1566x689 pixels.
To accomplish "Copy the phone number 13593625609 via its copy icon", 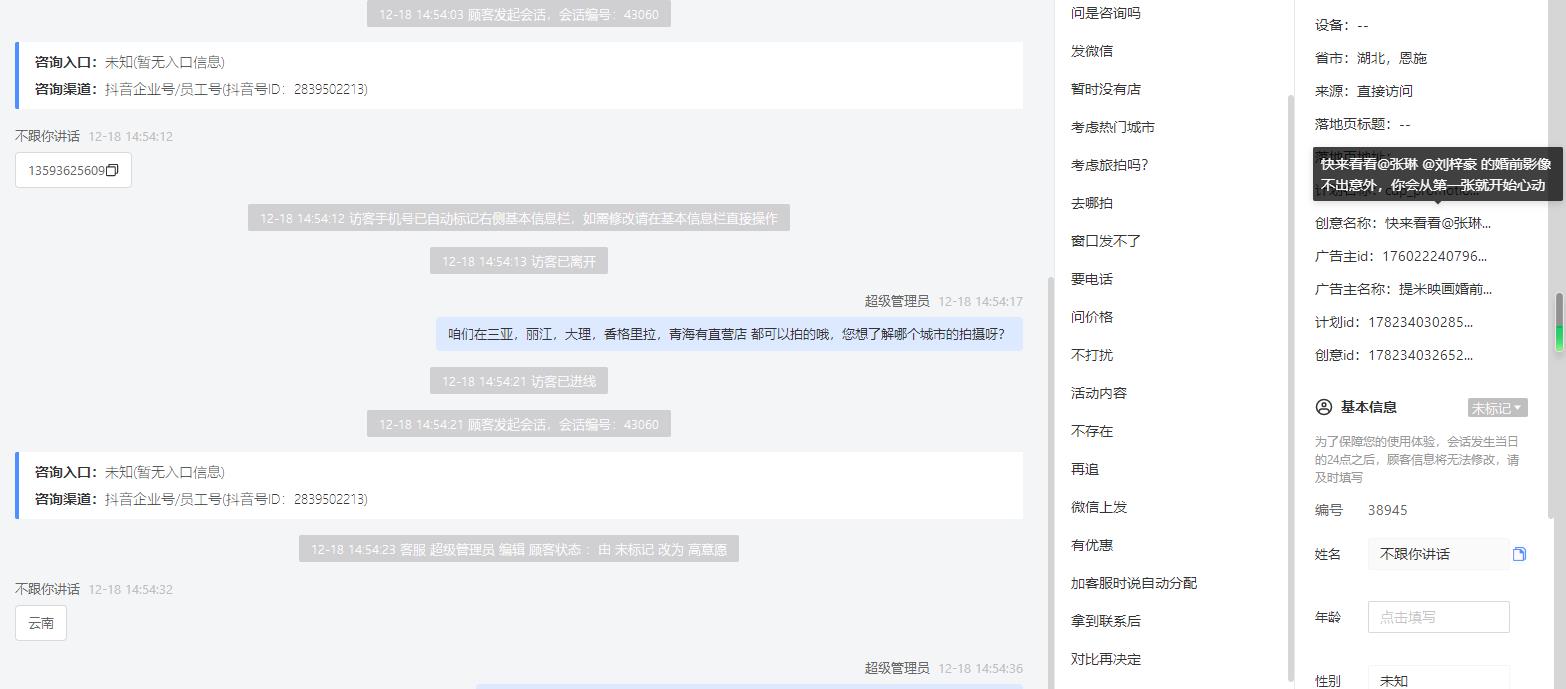I will 112,170.
